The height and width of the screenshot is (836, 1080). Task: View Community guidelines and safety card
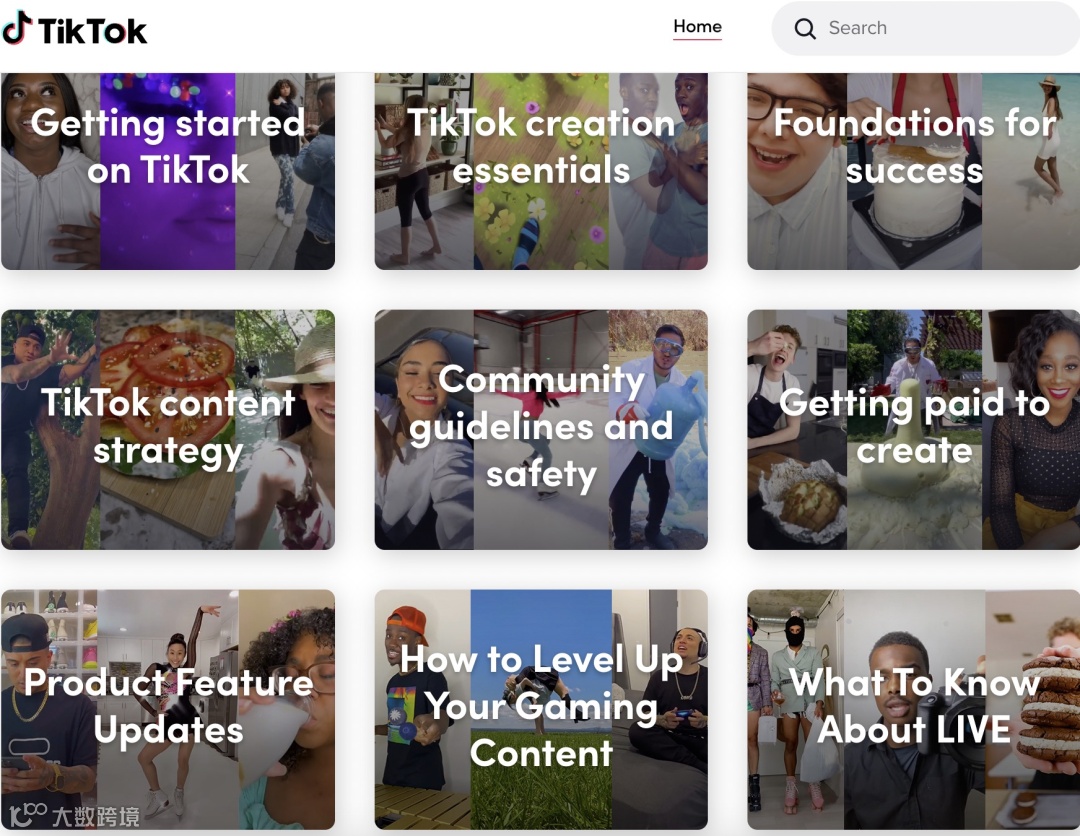[x=541, y=429]
